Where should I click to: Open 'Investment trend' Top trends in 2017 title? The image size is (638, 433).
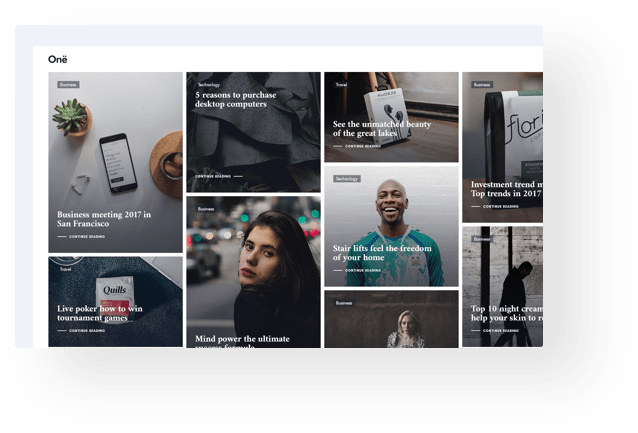pos(507,189)
